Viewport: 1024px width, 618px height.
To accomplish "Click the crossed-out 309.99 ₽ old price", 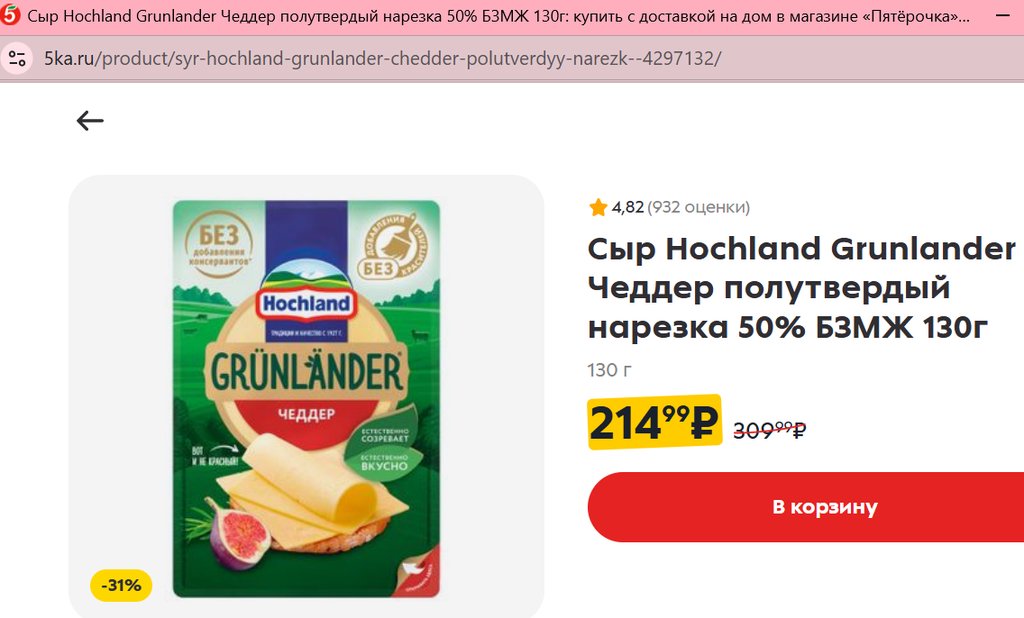I will (x=769, y=429).
